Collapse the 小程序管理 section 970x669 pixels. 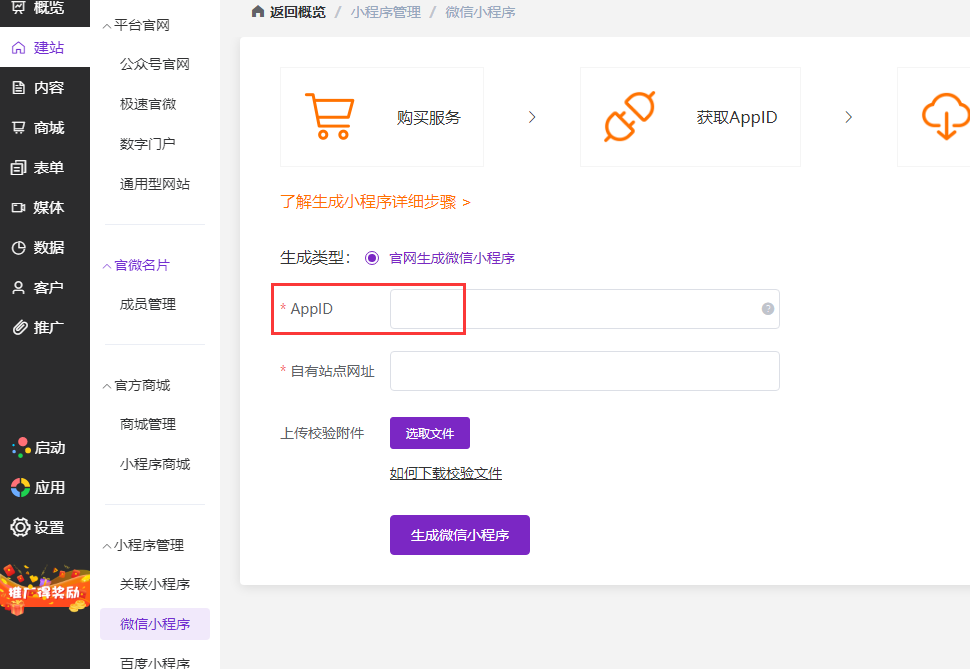pos(106,545)
